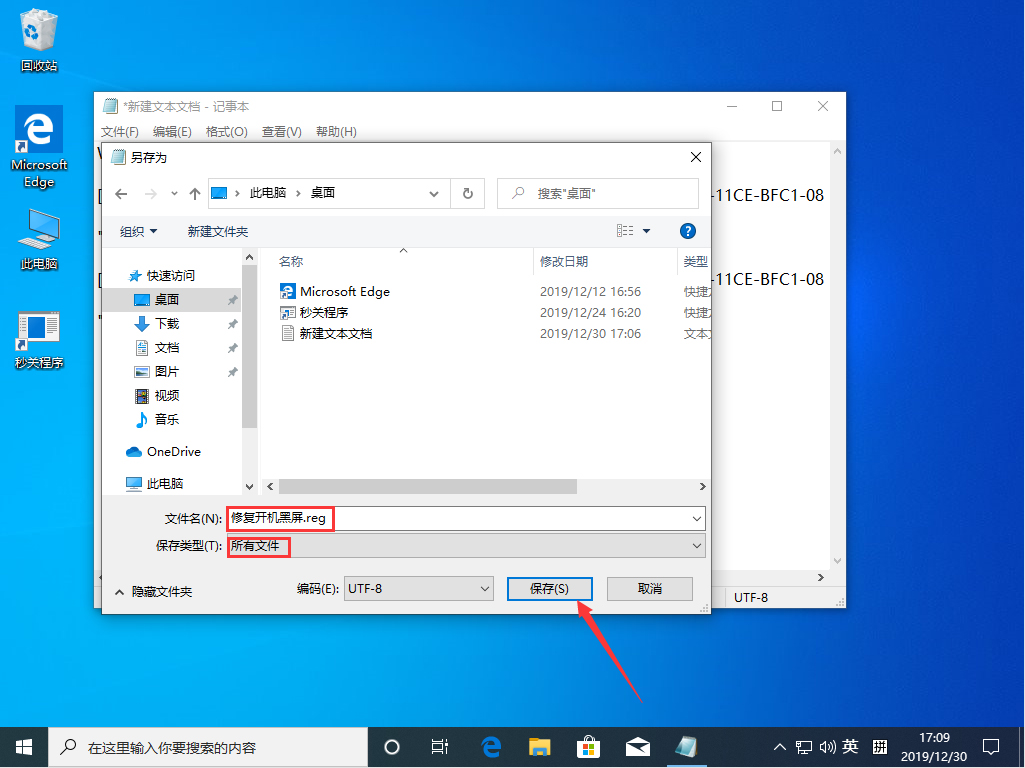The image size is (1025, 768).
Task: Open the 回收站 on the desktop
Action: coord(38,30)
